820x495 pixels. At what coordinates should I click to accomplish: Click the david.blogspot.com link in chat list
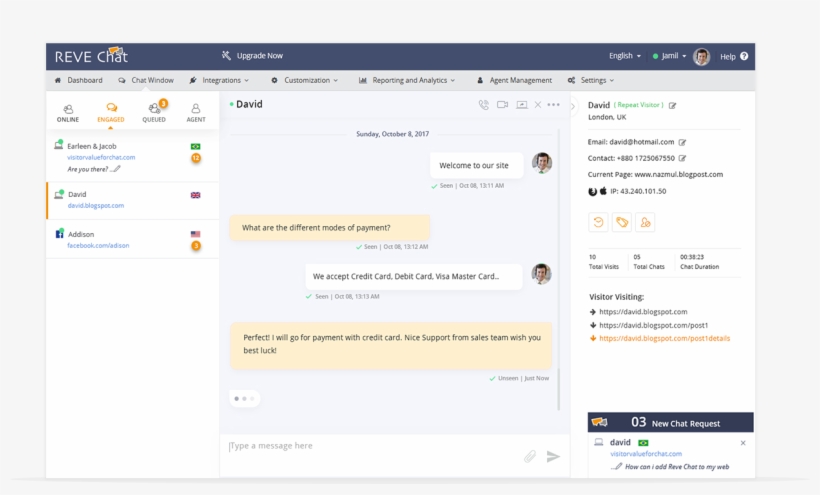(x=96, y=205)
